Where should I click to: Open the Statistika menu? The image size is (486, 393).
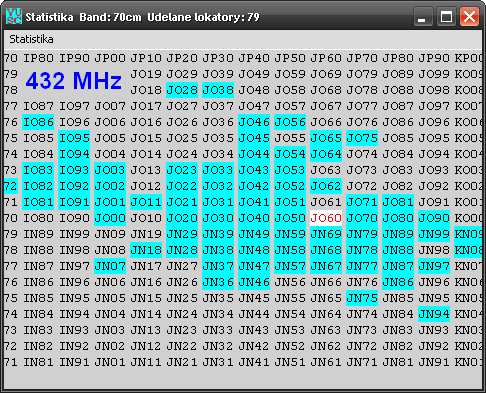(x=31, y=39)
